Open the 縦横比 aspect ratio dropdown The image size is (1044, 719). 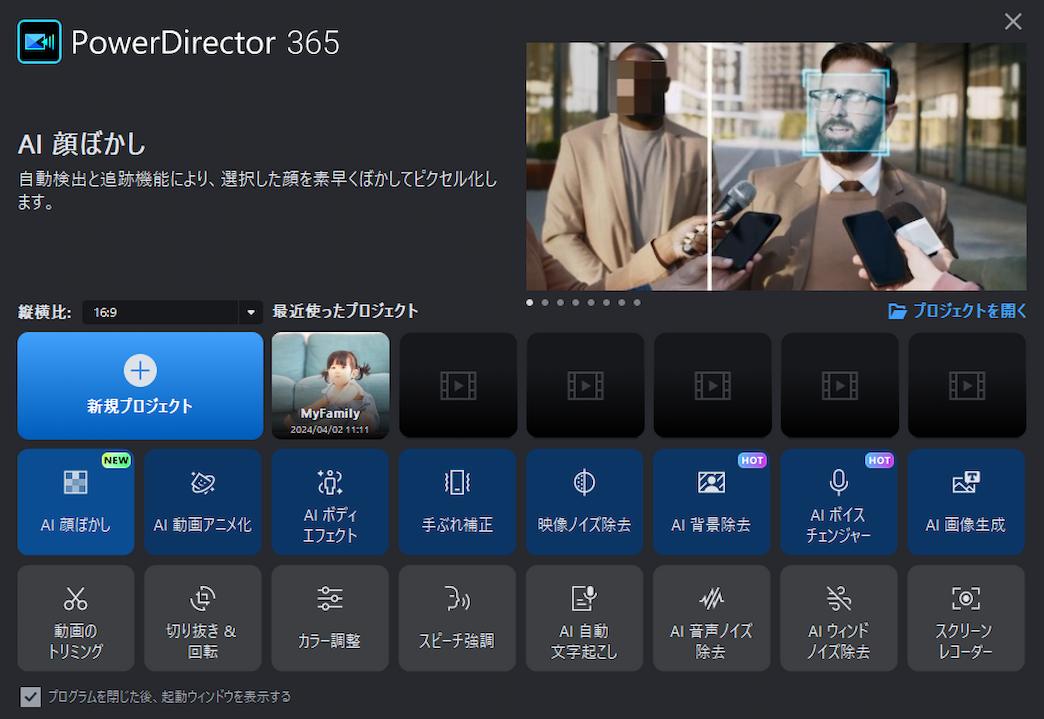[170, 311]
